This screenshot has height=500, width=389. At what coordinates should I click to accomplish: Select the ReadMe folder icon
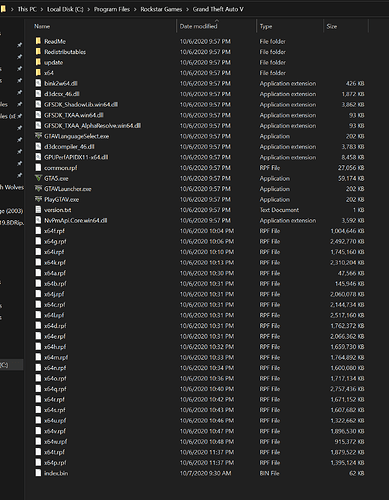[38, 41]
